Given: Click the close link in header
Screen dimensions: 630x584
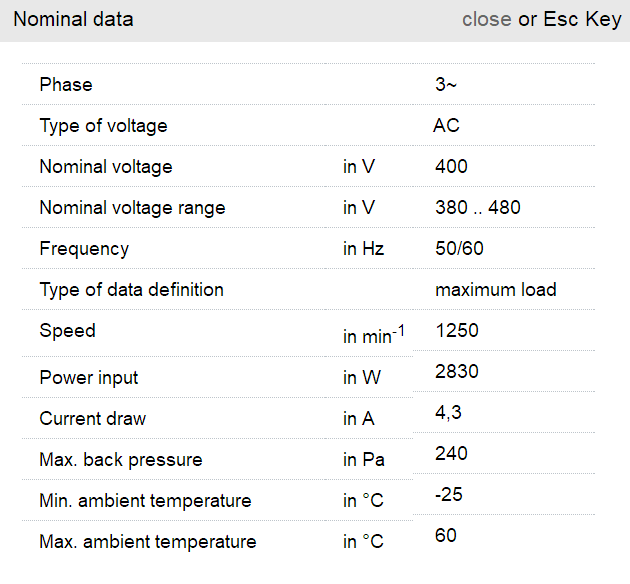Looking at the screenshot, I should coord(486,20).
